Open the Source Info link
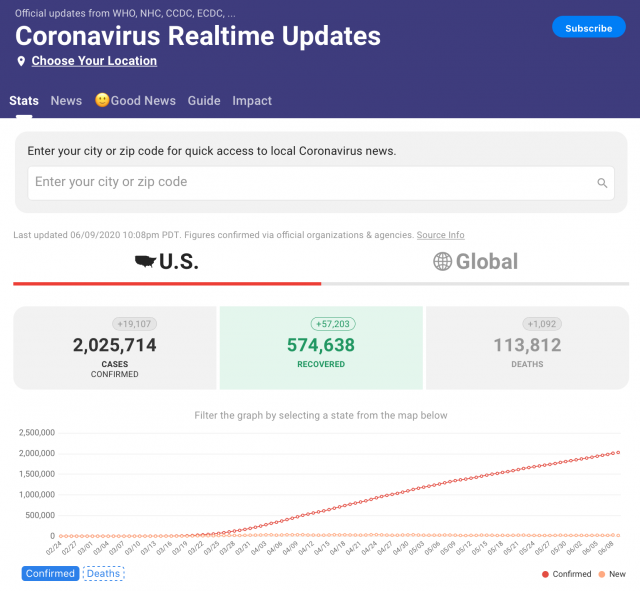 (x=440, y=235)
